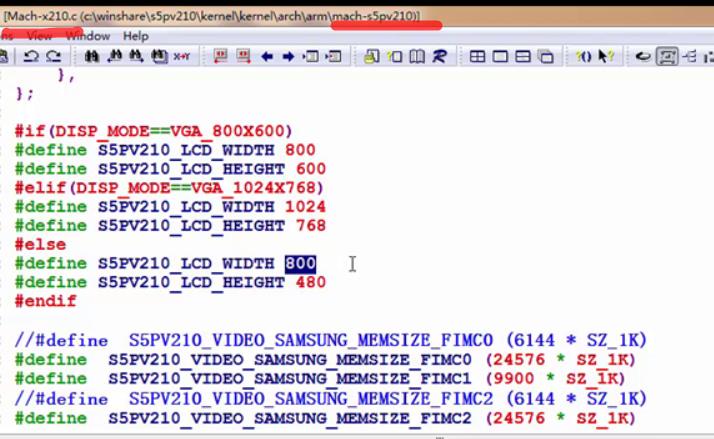Click the black oval loop toolbar icon
The image size is (714, 439).
(x=643, y=56)
